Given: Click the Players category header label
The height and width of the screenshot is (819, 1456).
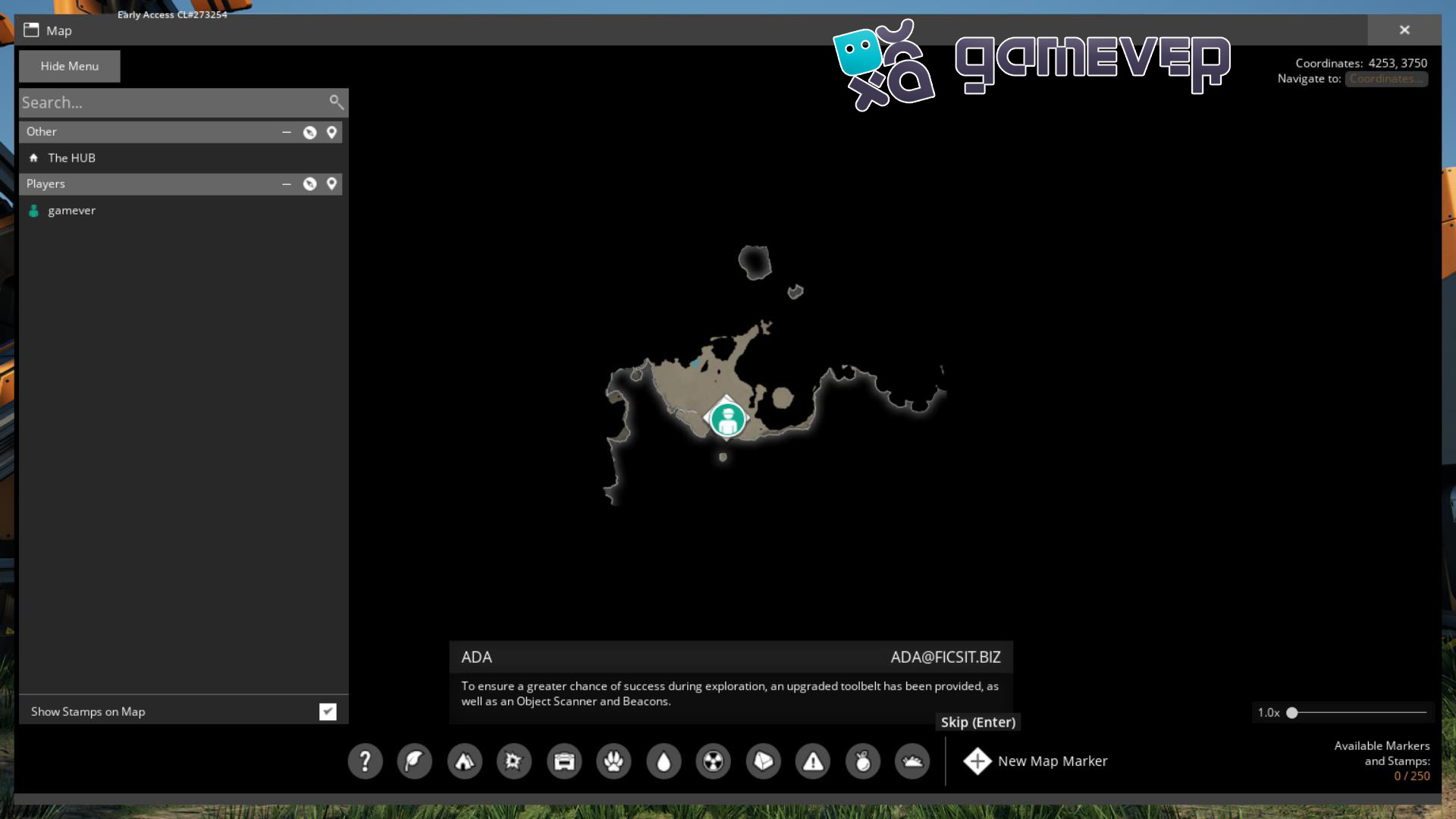Looking at the screenshot, I should click(x=45, y=184).
